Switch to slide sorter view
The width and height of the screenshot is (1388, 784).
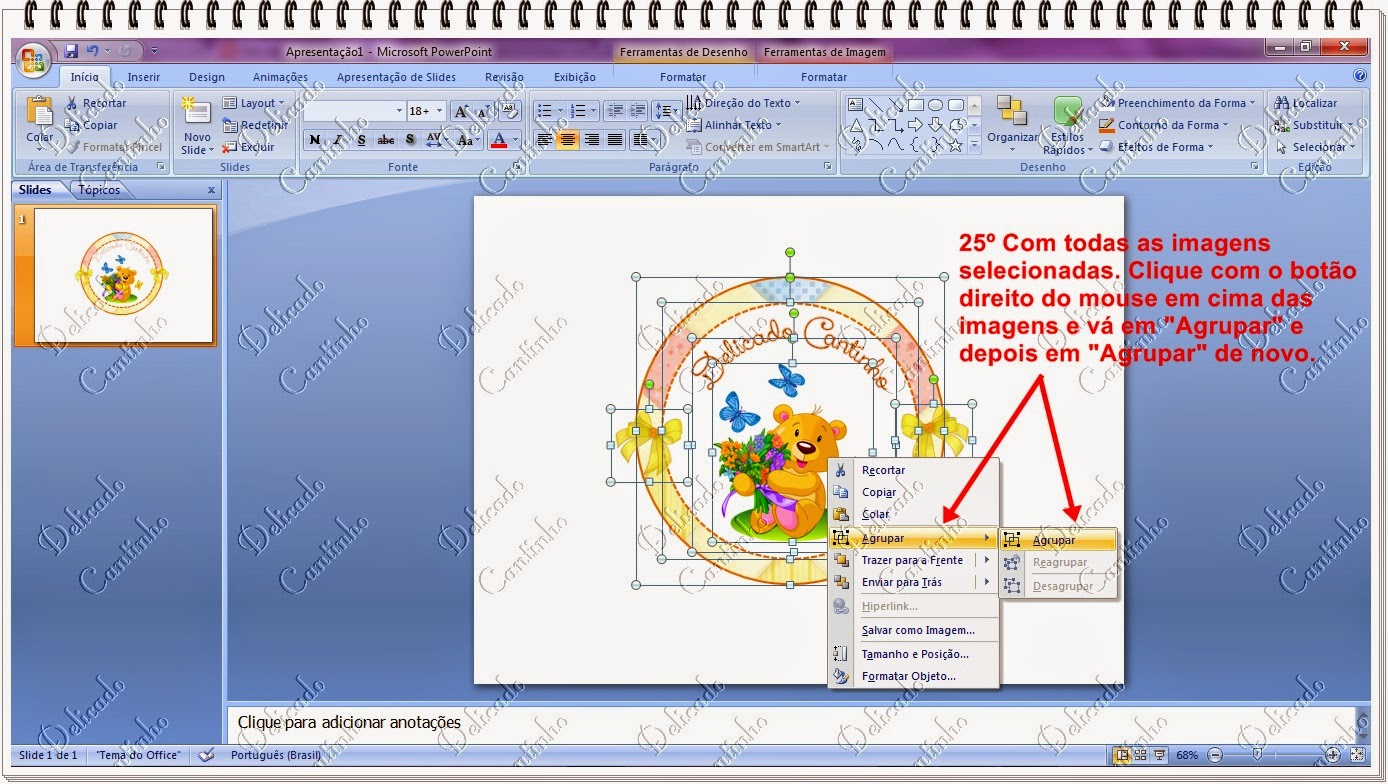[1141, 755]
